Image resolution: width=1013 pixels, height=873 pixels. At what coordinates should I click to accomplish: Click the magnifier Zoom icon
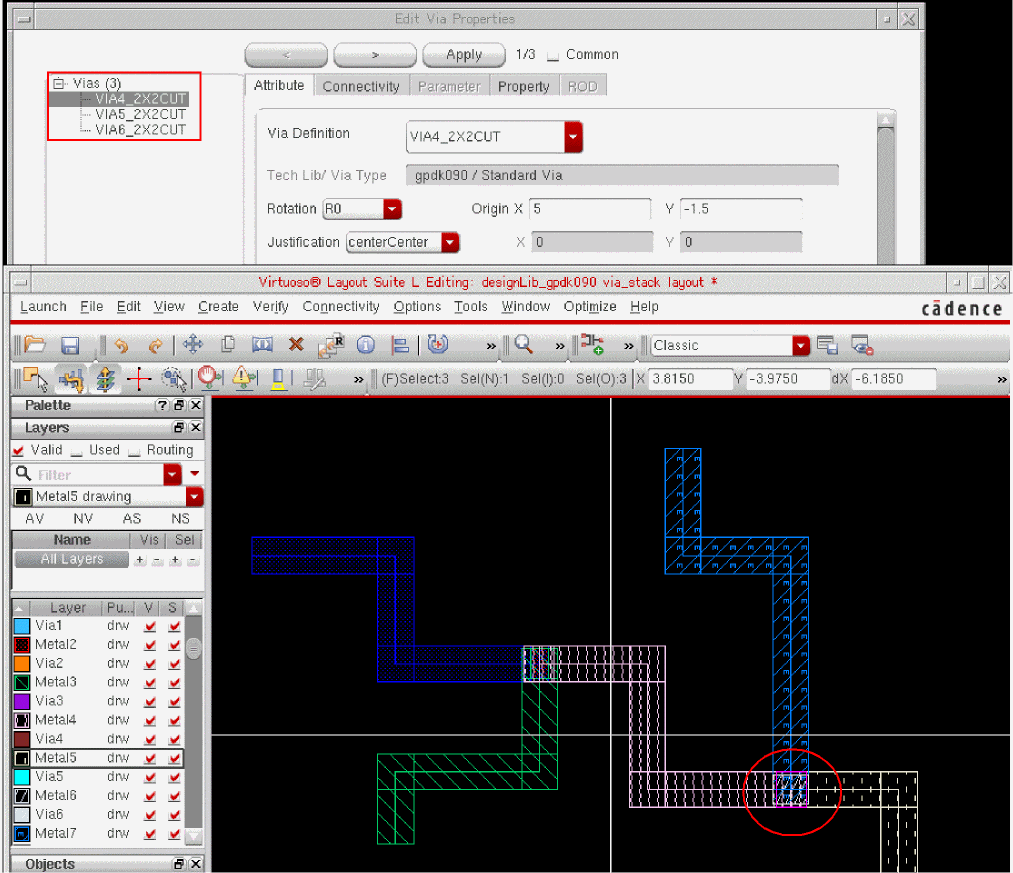coord(523,345)
